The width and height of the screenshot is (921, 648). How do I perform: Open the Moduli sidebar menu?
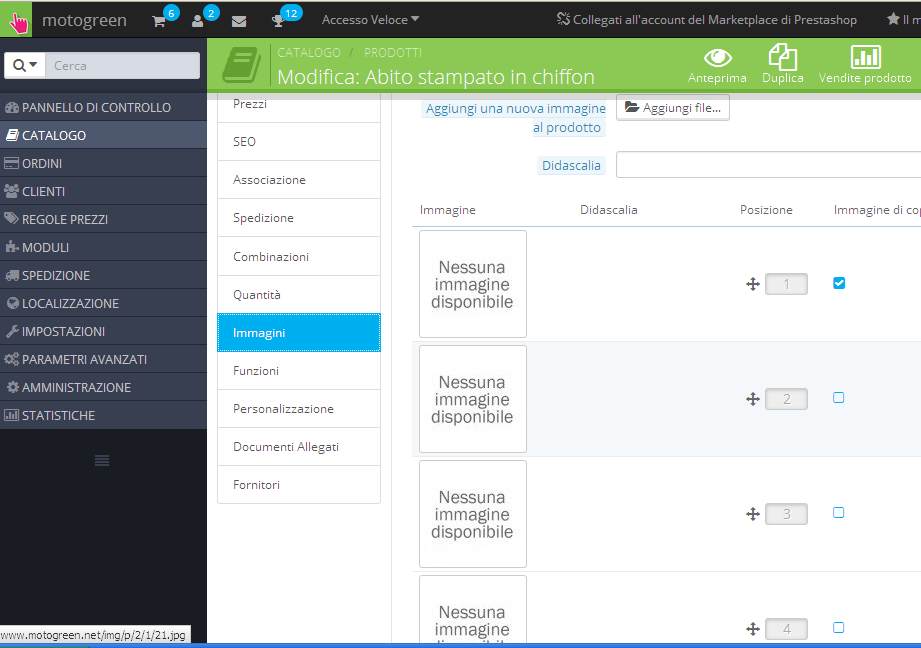[103, 247]
